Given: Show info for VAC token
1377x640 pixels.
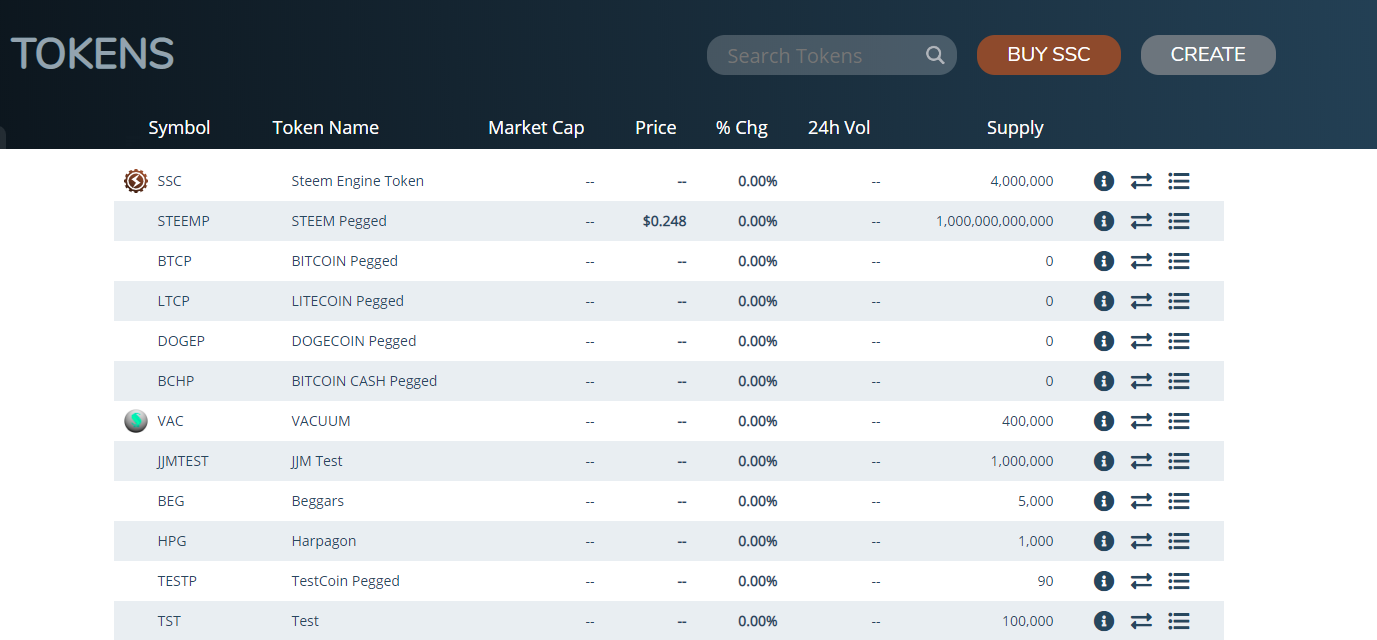Looking at the screenshot, I should pos(1104,421).
